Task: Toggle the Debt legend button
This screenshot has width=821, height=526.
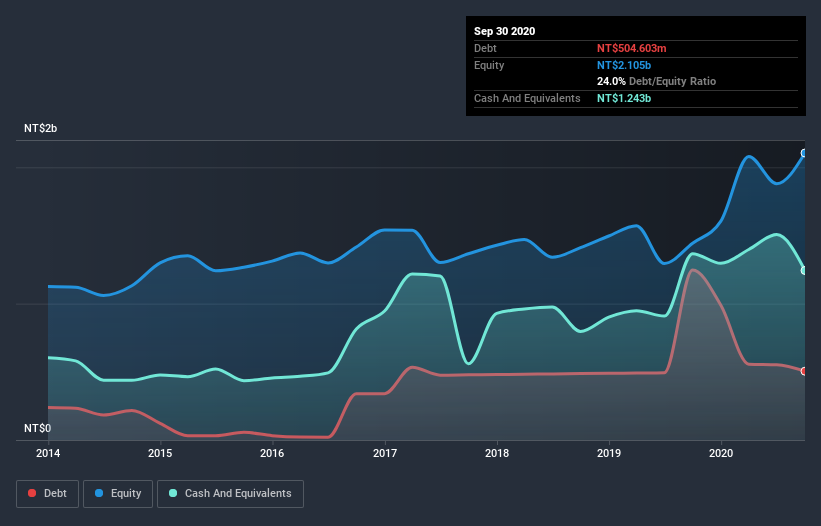Action: coord(48,494)
